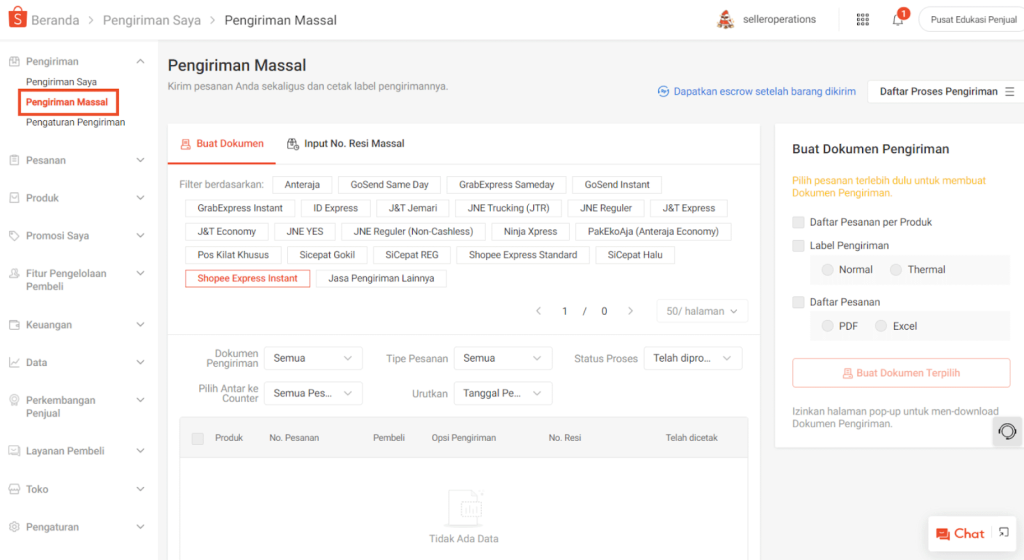Screen dimensions: 1024x560
Task: Open the Pilih Antar ke Counter dropdown
Action: pos(313,394)
